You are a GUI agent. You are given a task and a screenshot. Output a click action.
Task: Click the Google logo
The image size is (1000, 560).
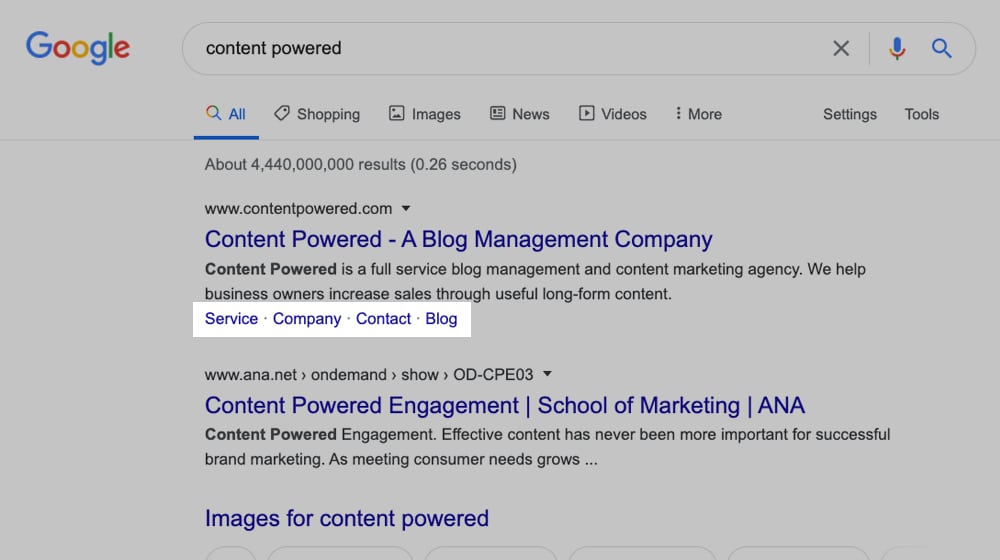pos(78,48)
